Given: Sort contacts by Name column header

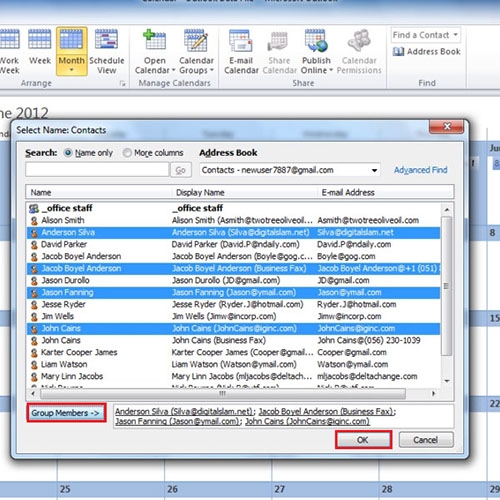Looking at the screenshot, I should click(99, 192).
